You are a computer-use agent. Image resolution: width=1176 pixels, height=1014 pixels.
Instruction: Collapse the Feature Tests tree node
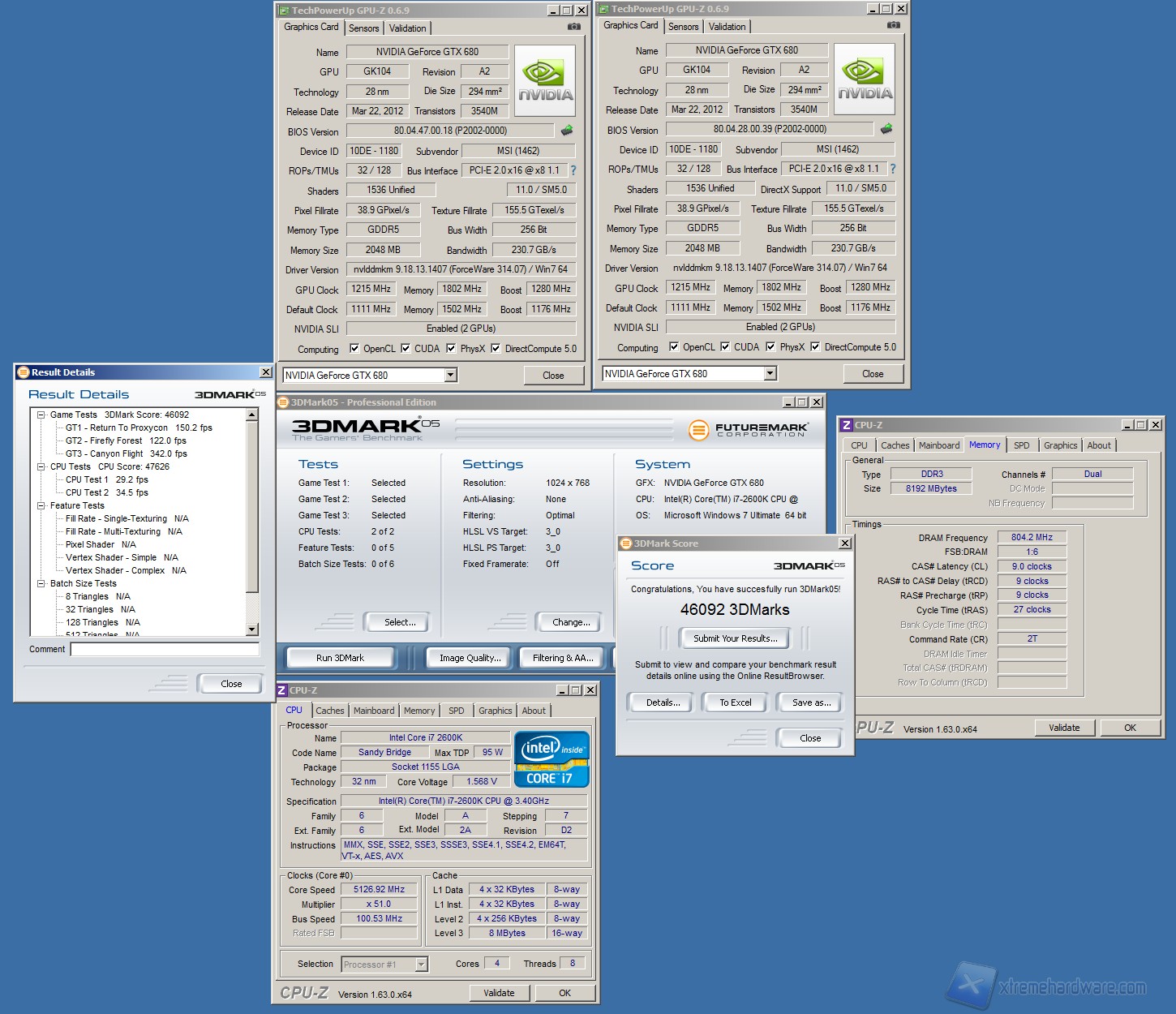coord(41,505)
